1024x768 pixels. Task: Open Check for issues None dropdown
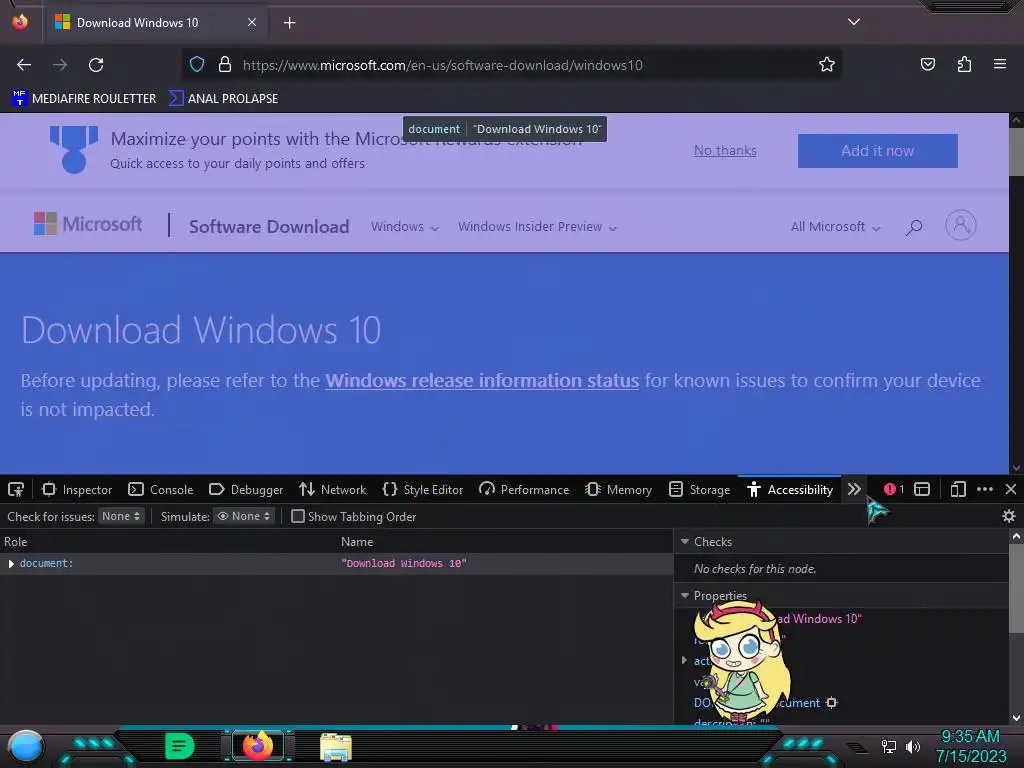click(121, 516)
